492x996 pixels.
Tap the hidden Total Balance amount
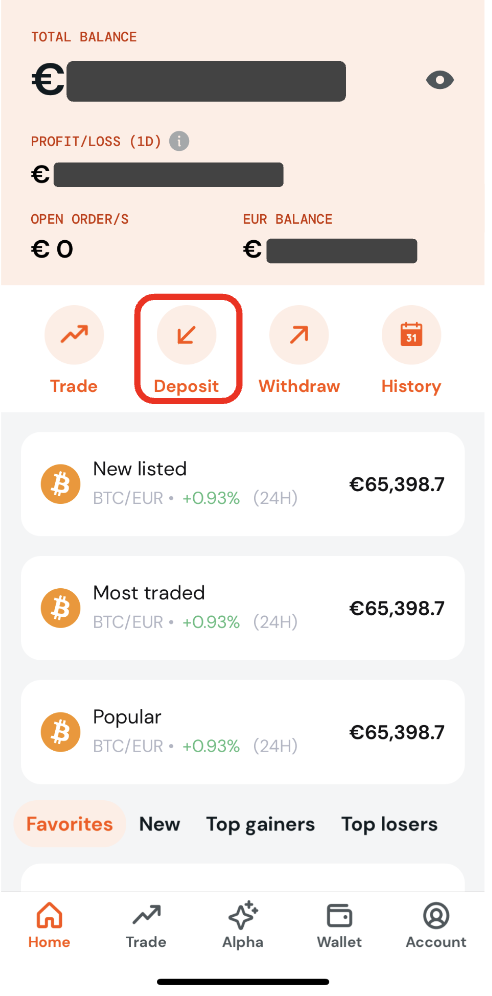click(x=206, y=81)
